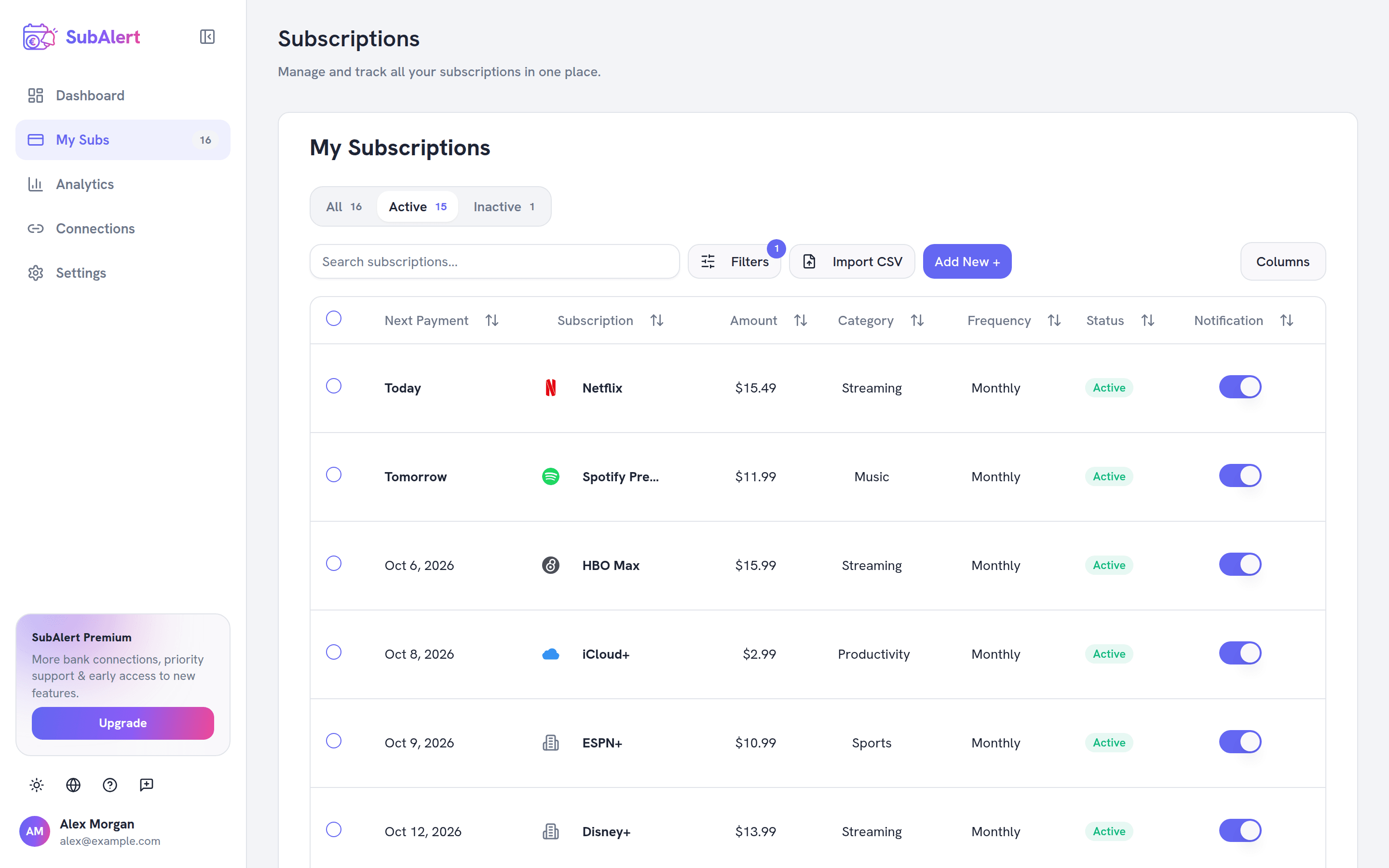This screenshot has width=1389, height=868.
Task: Click the Add New + button
Action: 967,262
